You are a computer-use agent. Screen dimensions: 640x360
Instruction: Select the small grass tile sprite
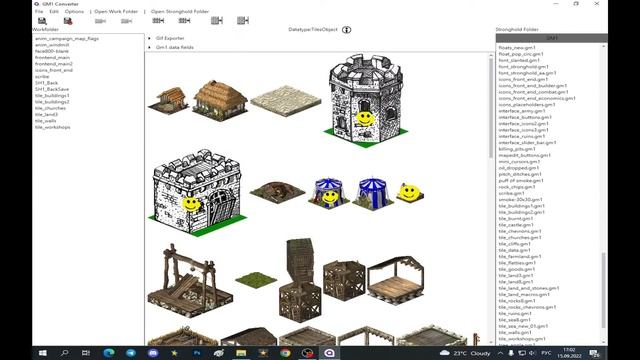256,280
